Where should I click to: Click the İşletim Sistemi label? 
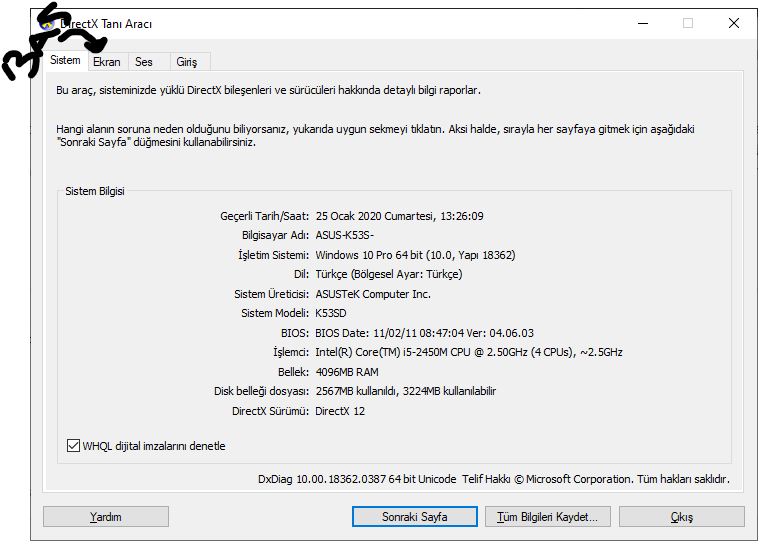[274, 255]
